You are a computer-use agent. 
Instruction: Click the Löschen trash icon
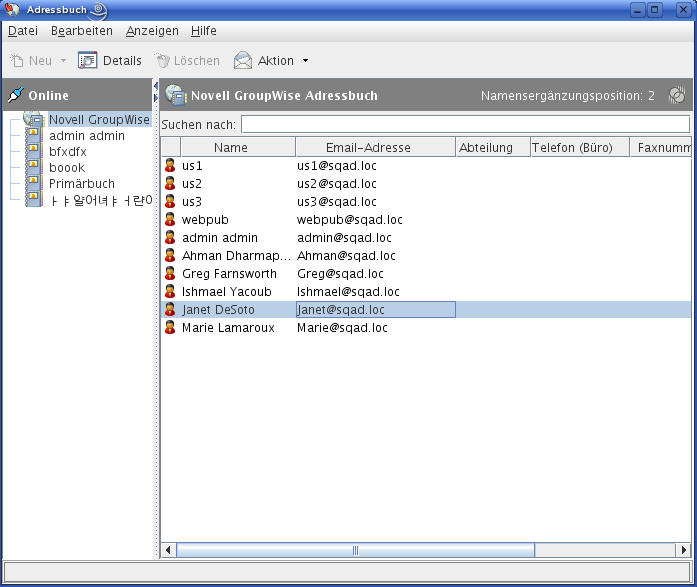162,60
